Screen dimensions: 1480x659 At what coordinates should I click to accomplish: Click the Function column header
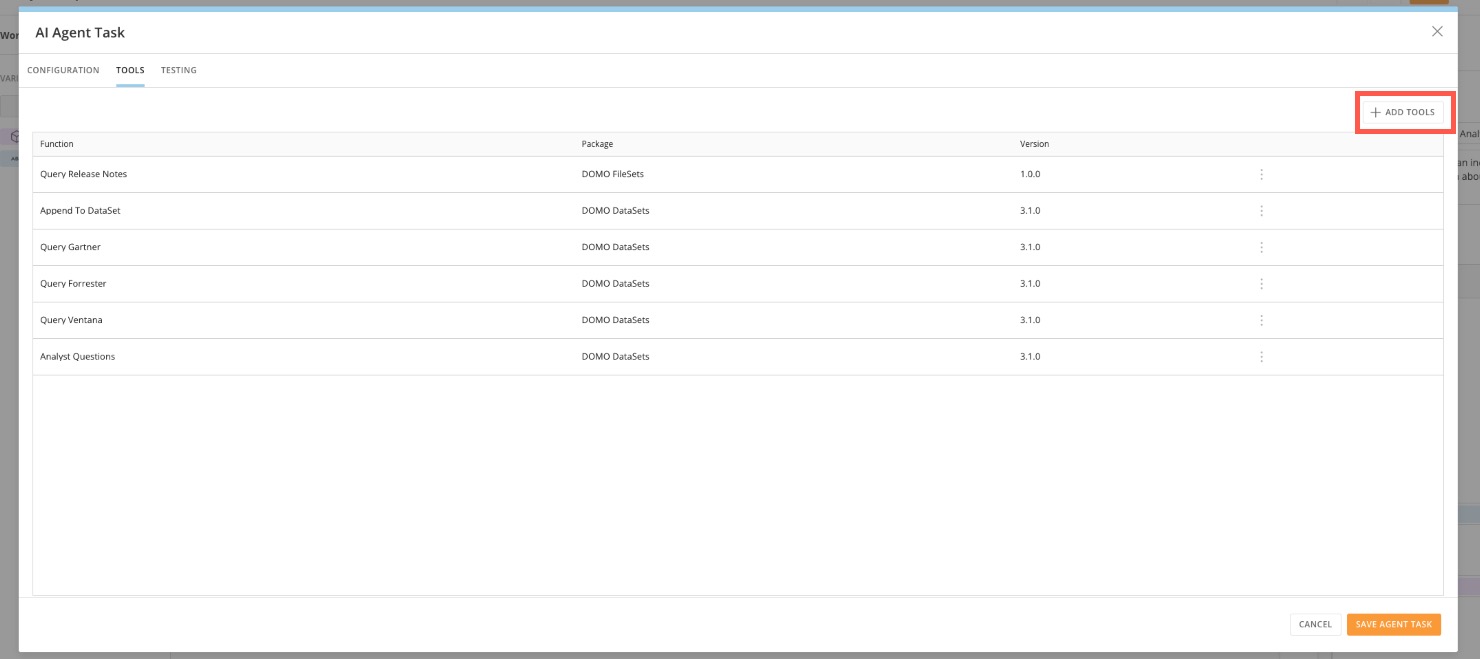pyautogui.click(x=57, y=144)
